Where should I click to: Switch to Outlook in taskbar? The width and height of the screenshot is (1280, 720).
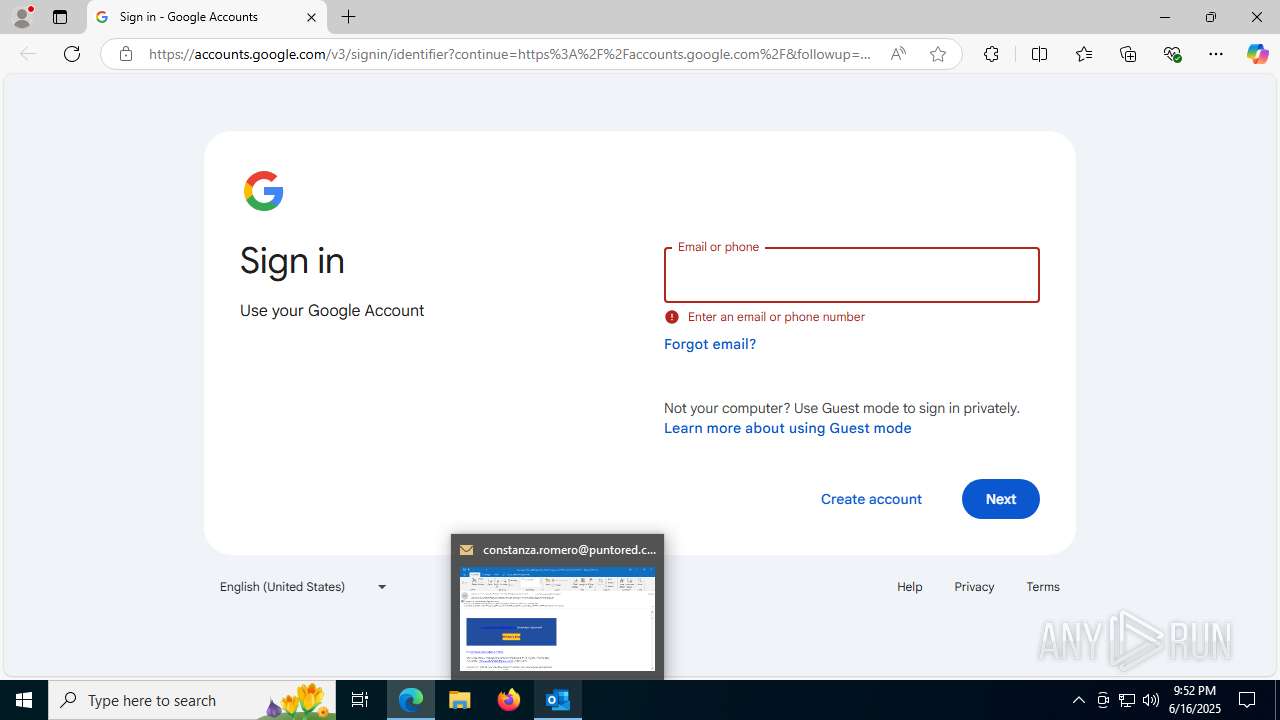coord(558,700)
